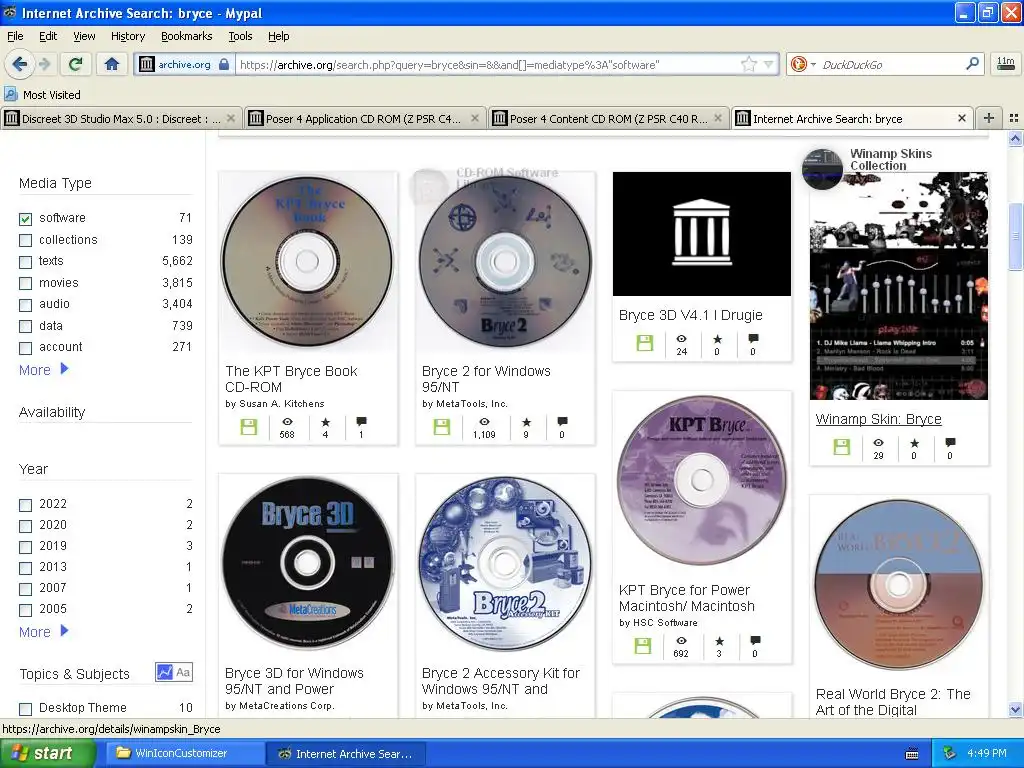Image resolution: width=1024 pixels, height=768 pixels.
Task: Show all tabs list icon
Action: point(1014,118)
